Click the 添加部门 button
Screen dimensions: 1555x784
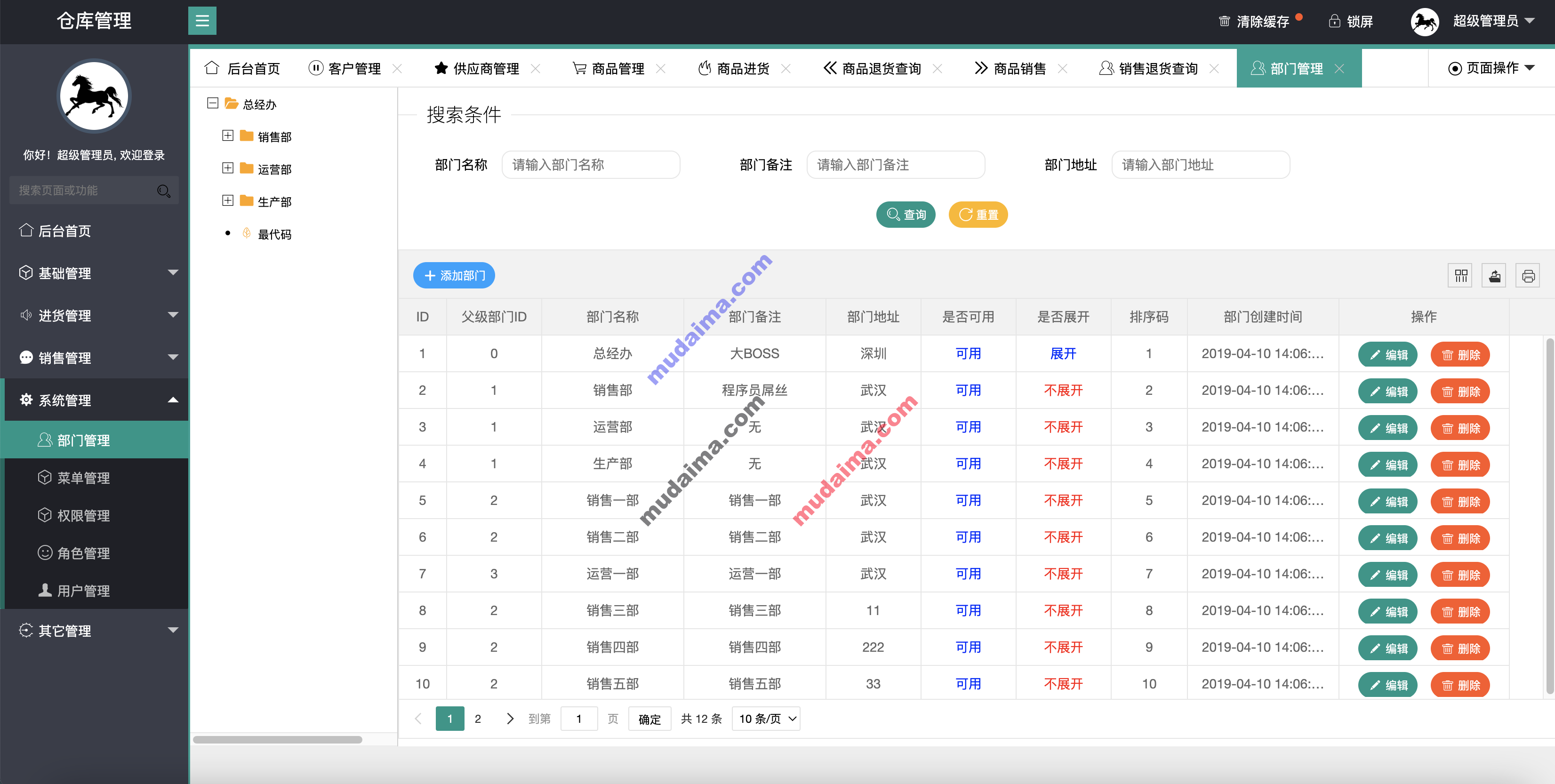[x=454, y=275]
